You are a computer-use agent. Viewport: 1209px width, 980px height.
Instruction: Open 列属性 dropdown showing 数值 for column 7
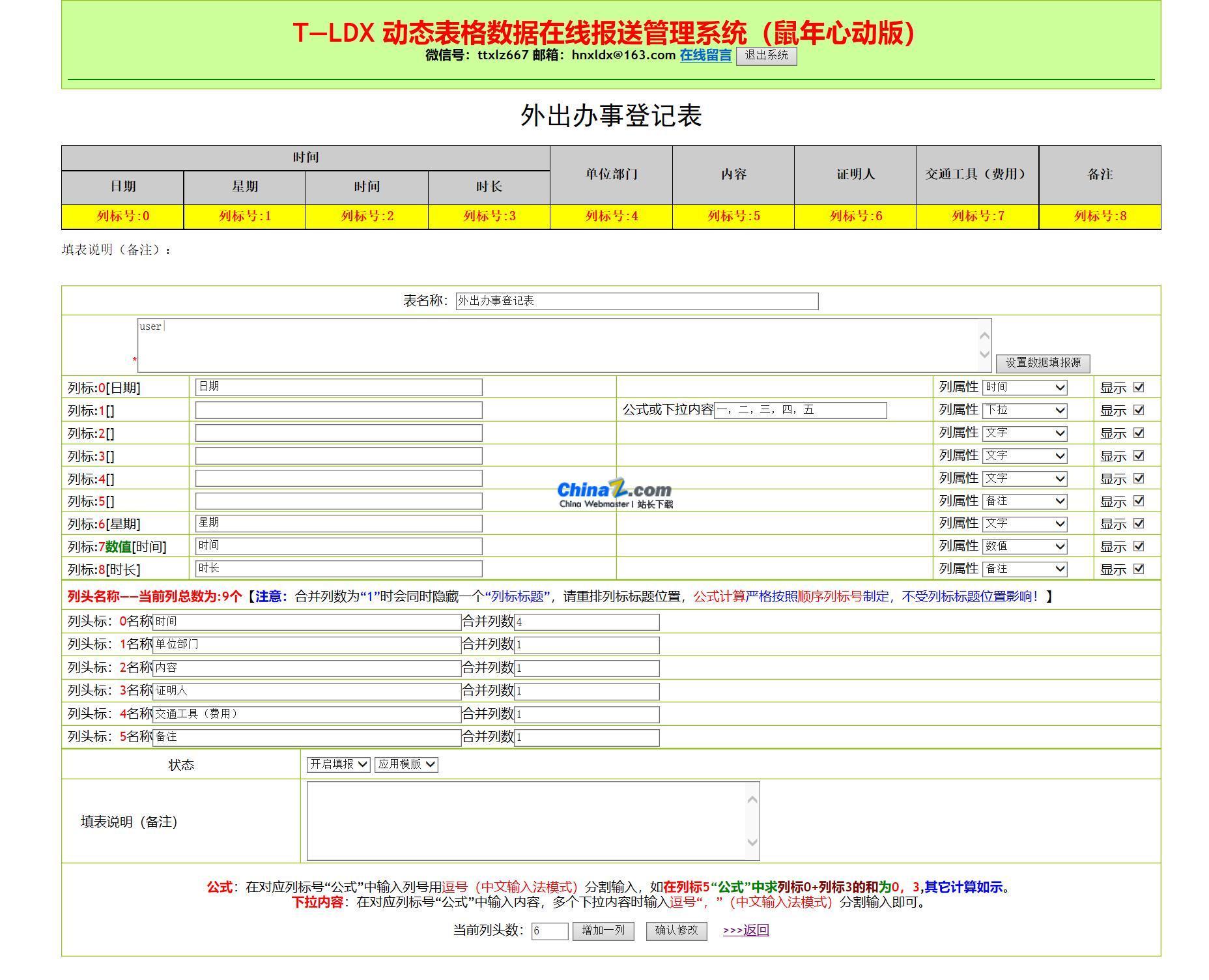(1024, 547)
